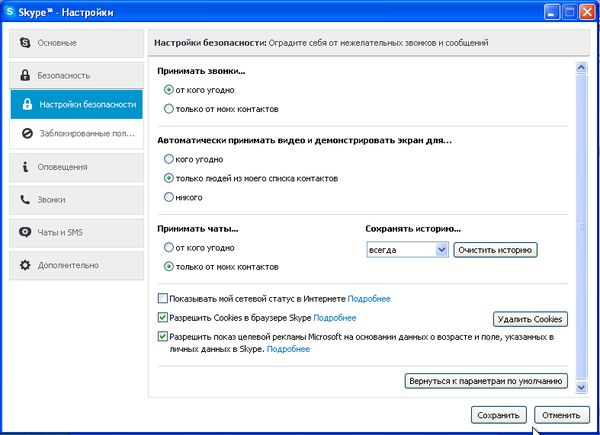Open Дополнительно section

click(77, 265)
